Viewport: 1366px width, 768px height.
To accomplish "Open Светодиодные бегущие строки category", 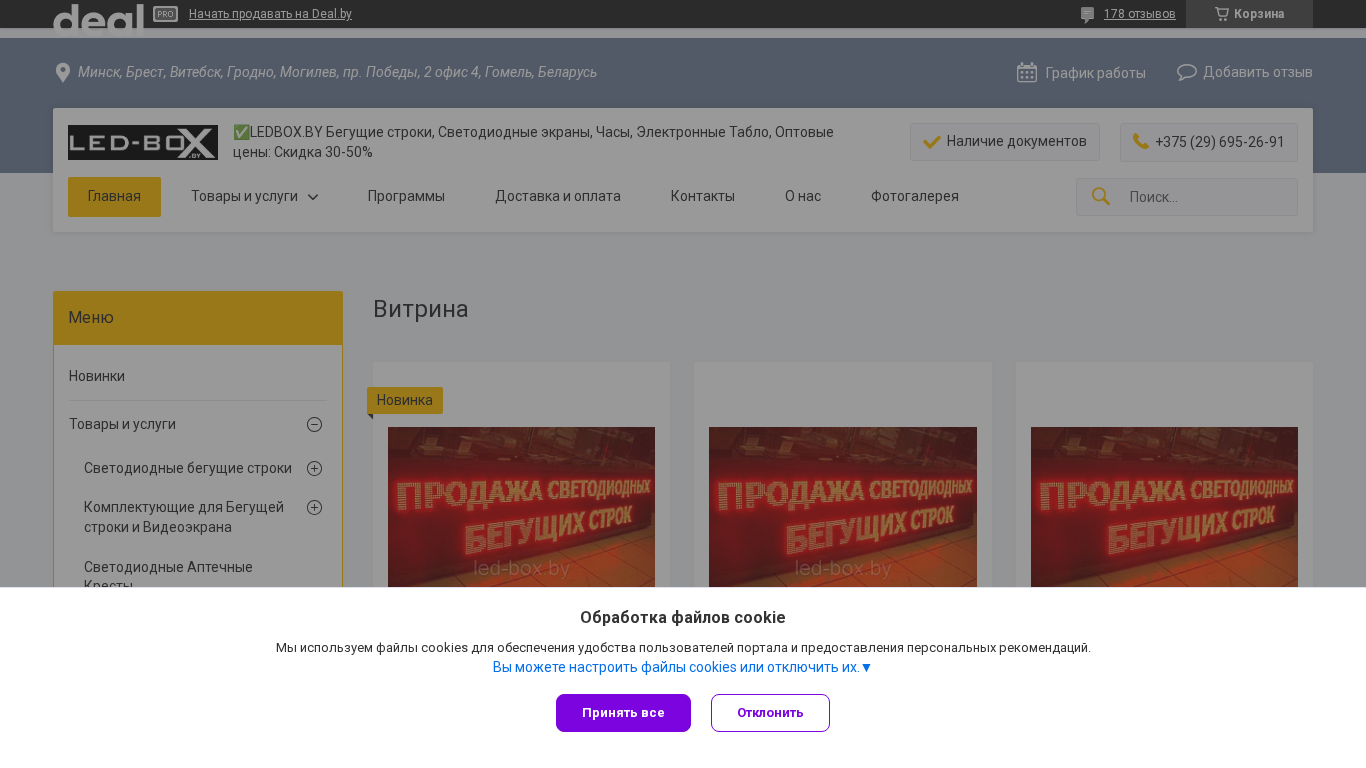I will [x=188, y=468].
